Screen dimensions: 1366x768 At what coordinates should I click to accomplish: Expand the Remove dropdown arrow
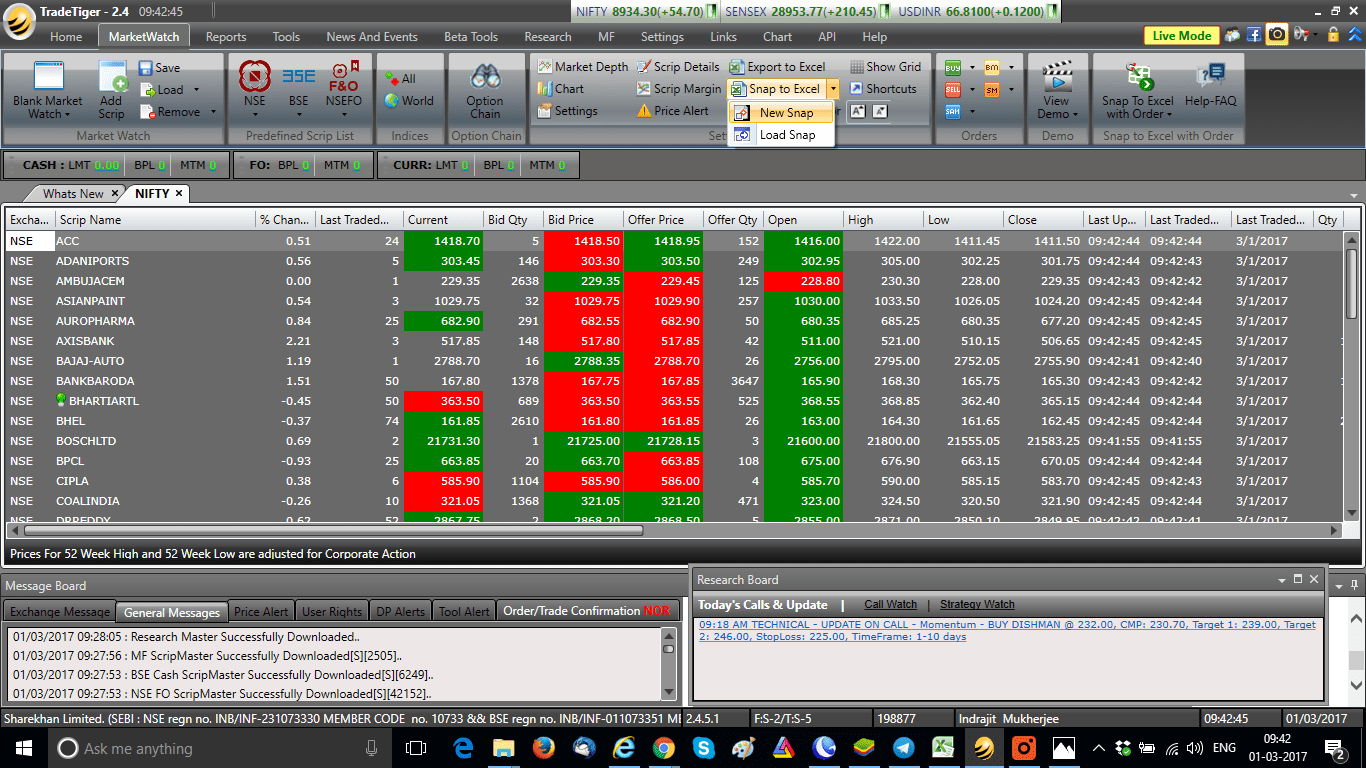[x=213, y=112]
